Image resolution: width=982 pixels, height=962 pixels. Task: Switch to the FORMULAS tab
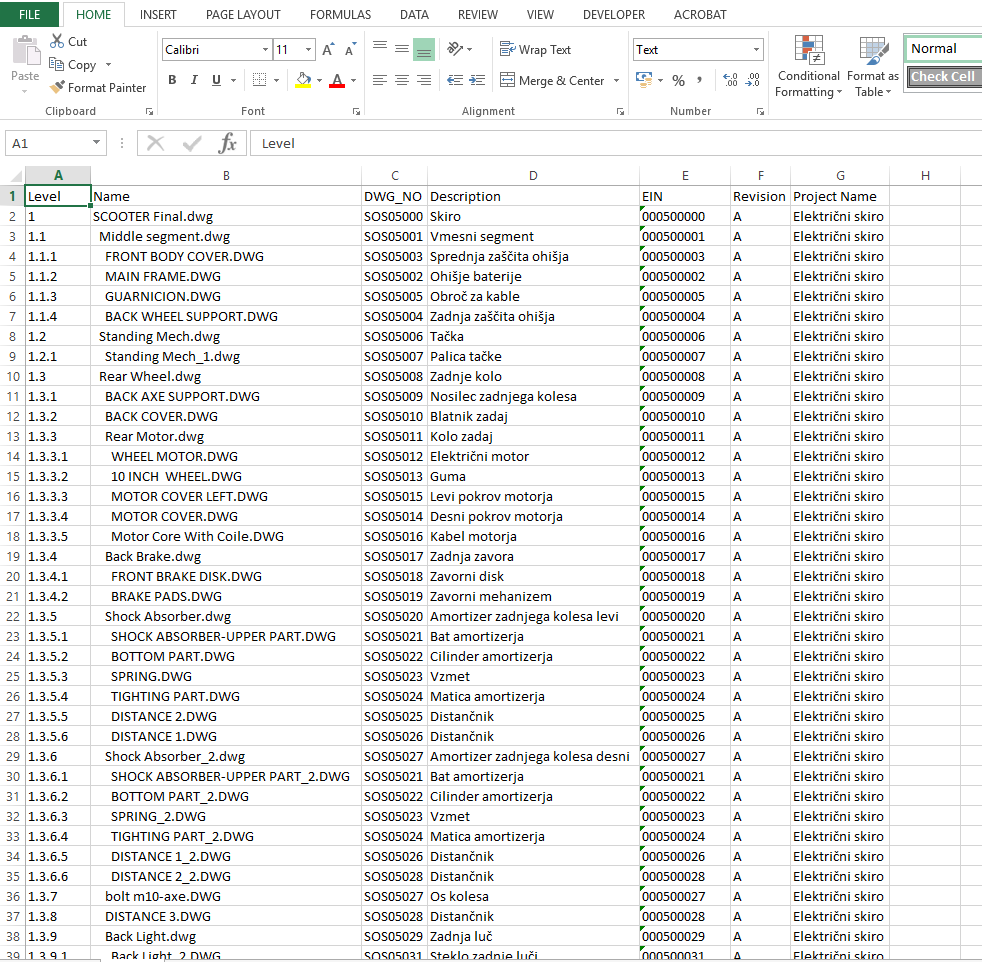tap(340, 14)
